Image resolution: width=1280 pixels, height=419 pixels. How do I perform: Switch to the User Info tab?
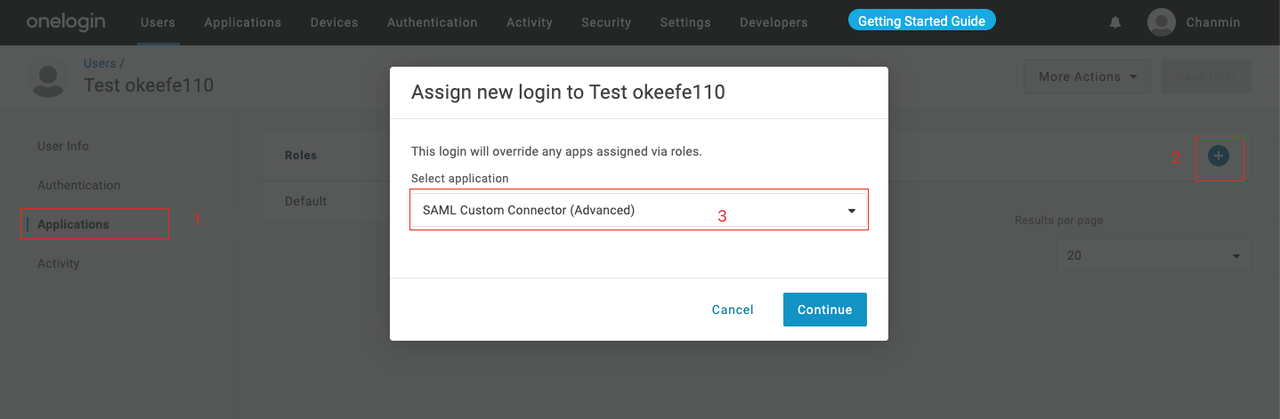[63, 146]
